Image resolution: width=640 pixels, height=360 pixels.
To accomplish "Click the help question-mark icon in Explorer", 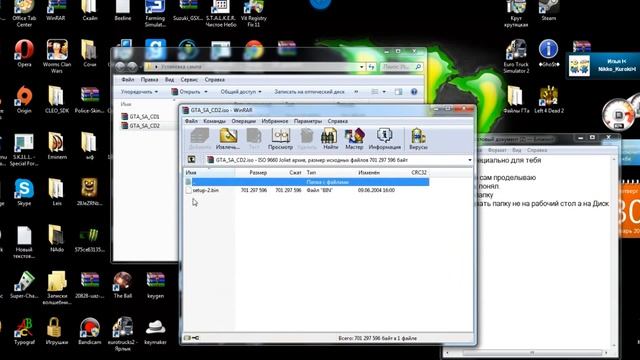I will [414, 92].
